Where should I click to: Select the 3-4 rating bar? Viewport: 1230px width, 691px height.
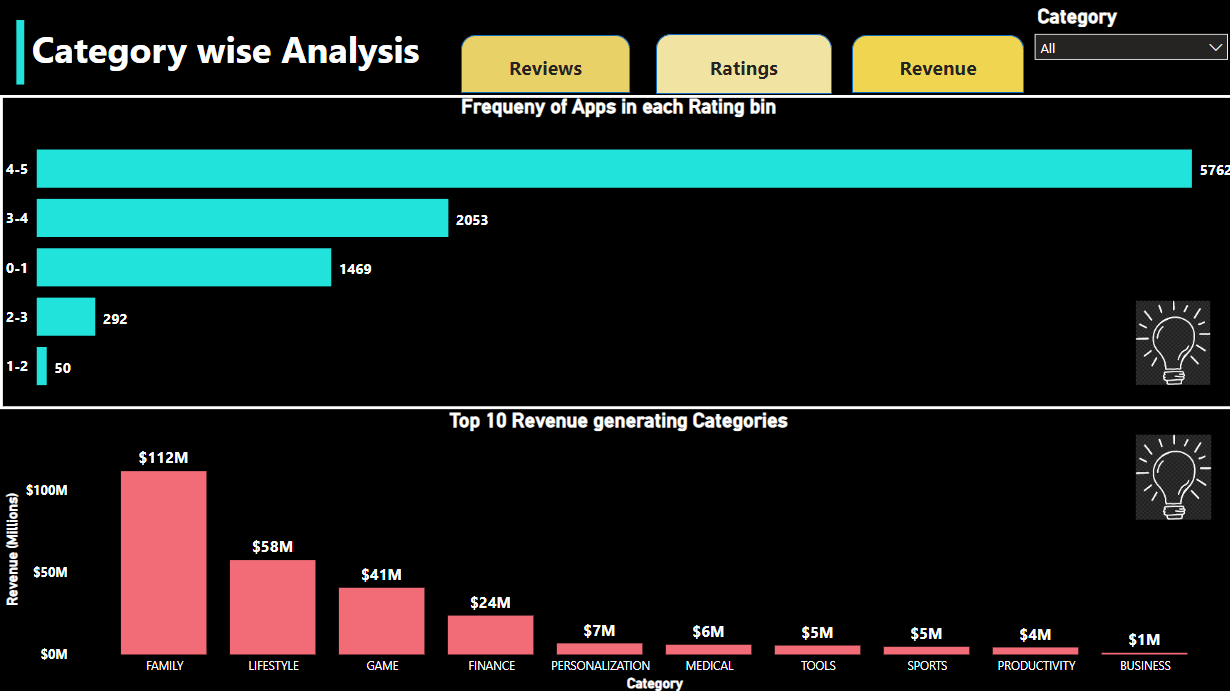(x=240, y=218)
